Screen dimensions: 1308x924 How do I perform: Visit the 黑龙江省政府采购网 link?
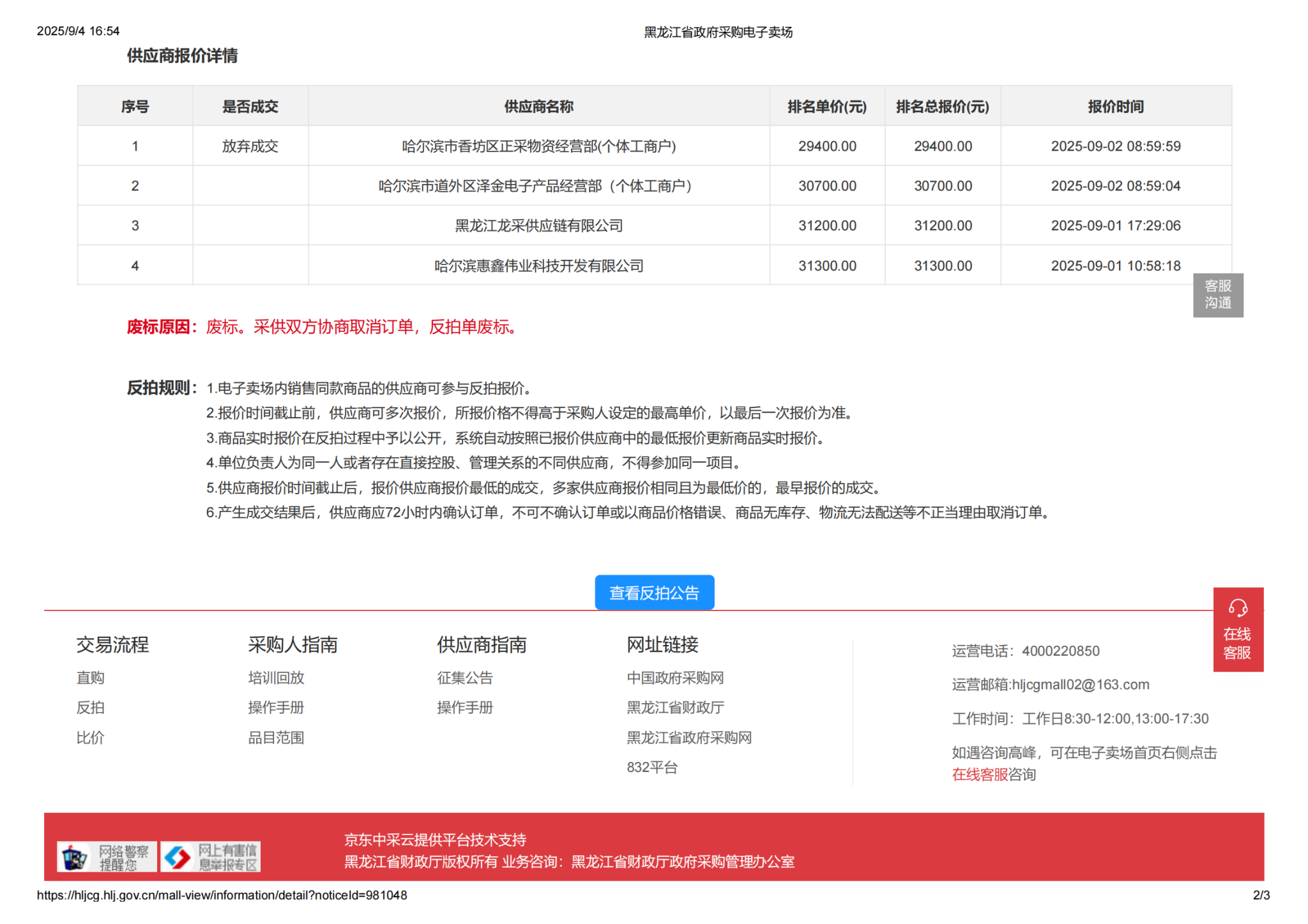tap(688, 738)
